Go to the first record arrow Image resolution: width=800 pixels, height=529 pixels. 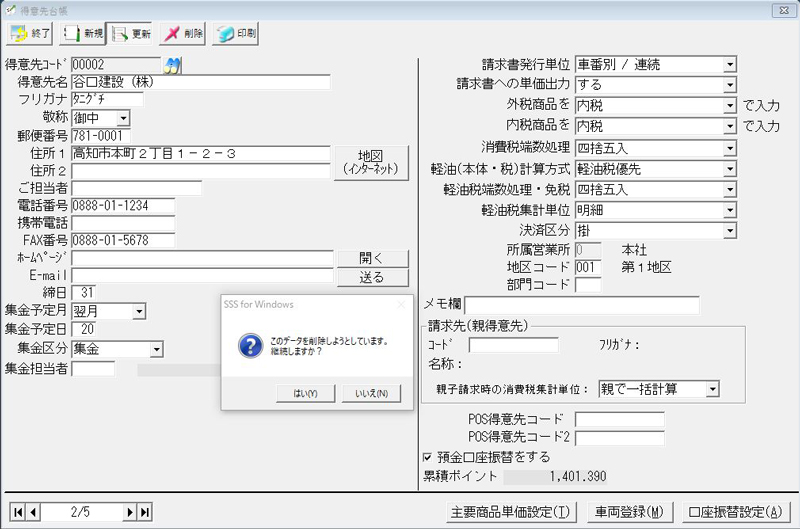point(17,512)
